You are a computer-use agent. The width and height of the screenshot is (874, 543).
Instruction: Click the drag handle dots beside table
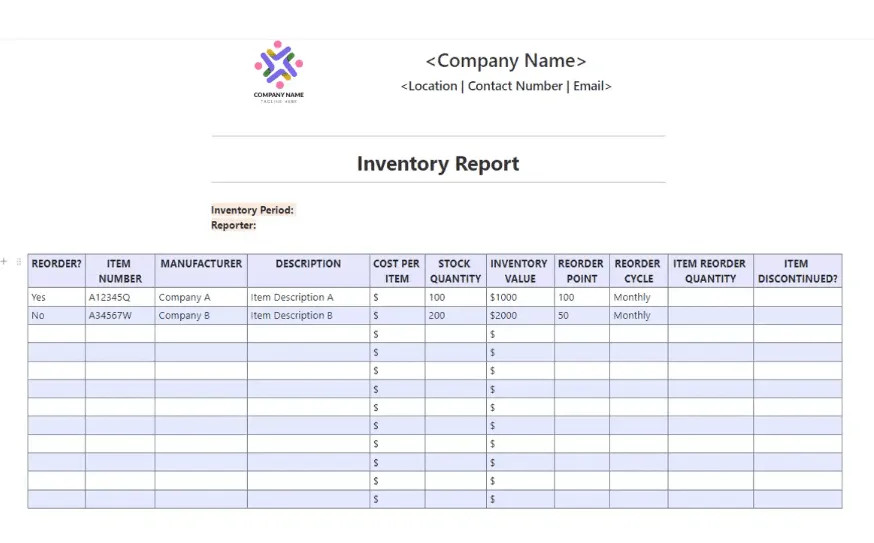18,261
